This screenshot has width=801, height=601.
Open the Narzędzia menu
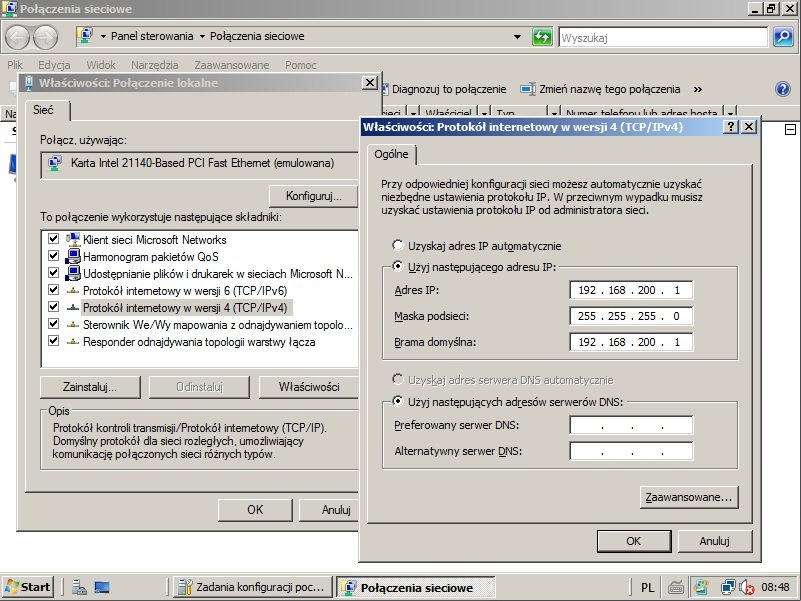coord(155,65)
